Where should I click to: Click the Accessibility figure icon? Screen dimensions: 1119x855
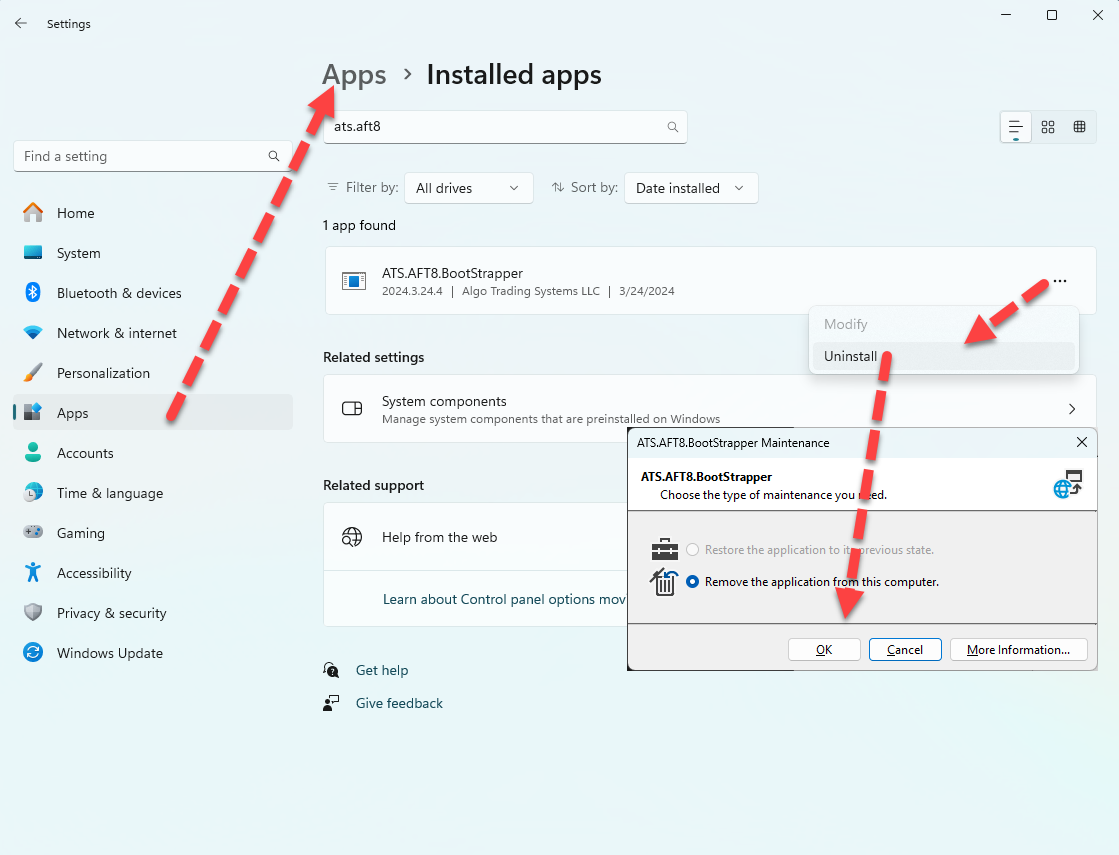[x=33, y=572]
